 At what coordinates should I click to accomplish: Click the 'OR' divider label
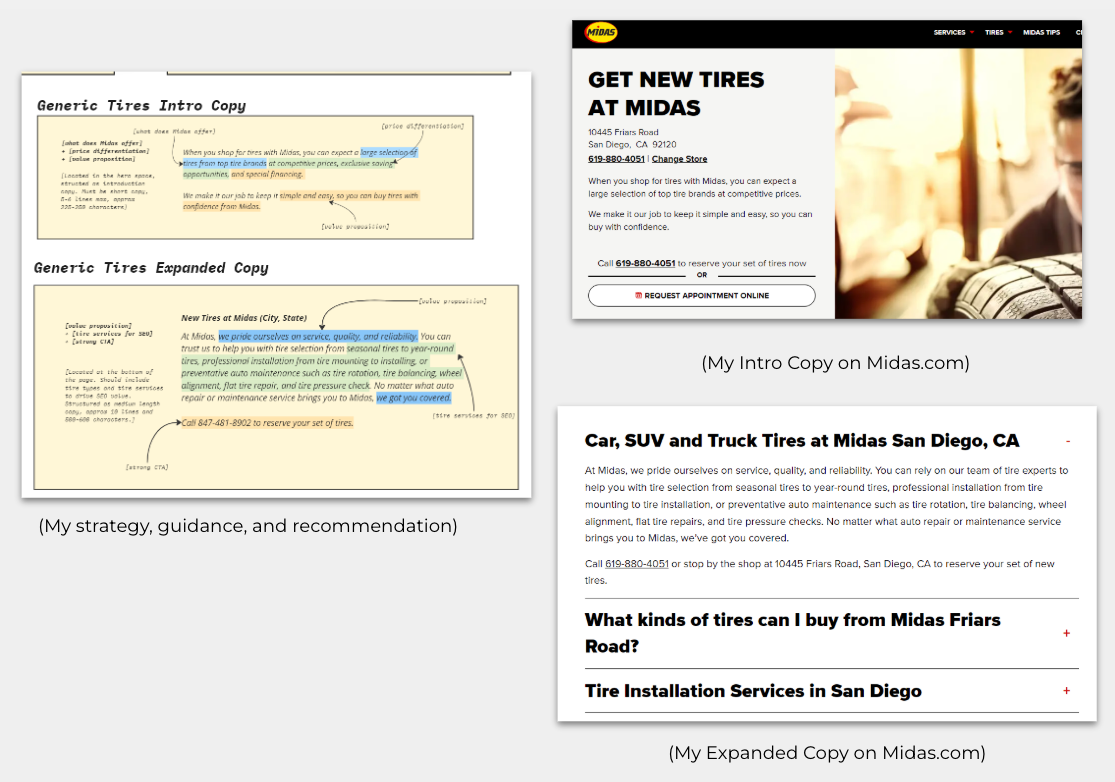point(702,275)
